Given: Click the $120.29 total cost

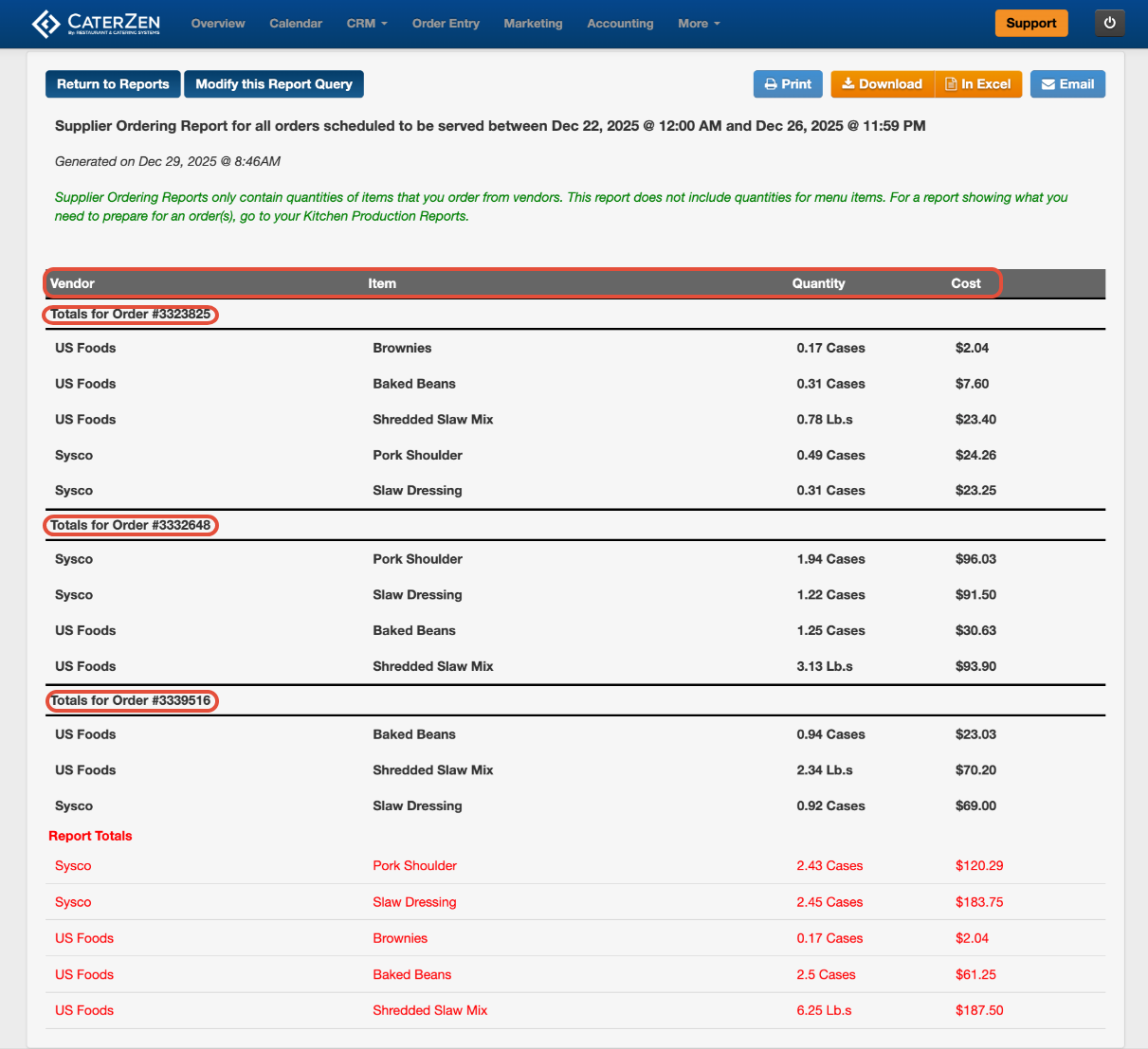Looking at the screenshot, I should point(979,865).
